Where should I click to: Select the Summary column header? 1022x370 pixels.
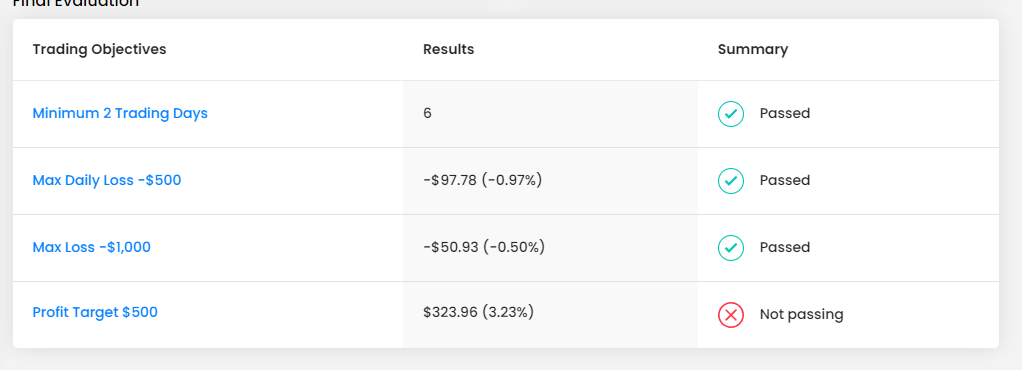coord(753,50)
